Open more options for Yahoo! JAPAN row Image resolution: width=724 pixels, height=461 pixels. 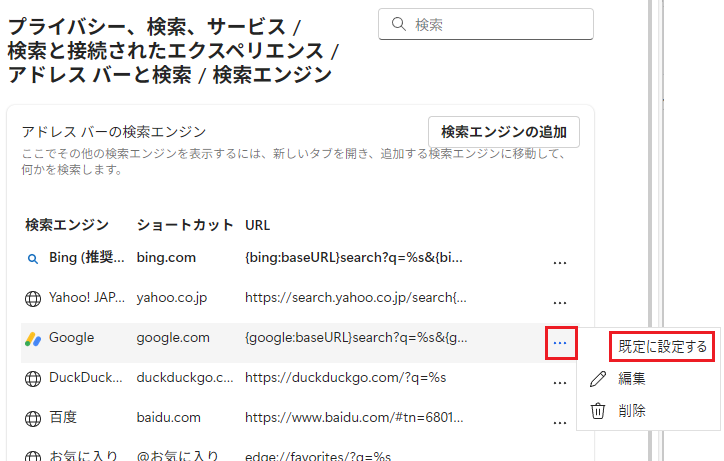coord(560,303)
